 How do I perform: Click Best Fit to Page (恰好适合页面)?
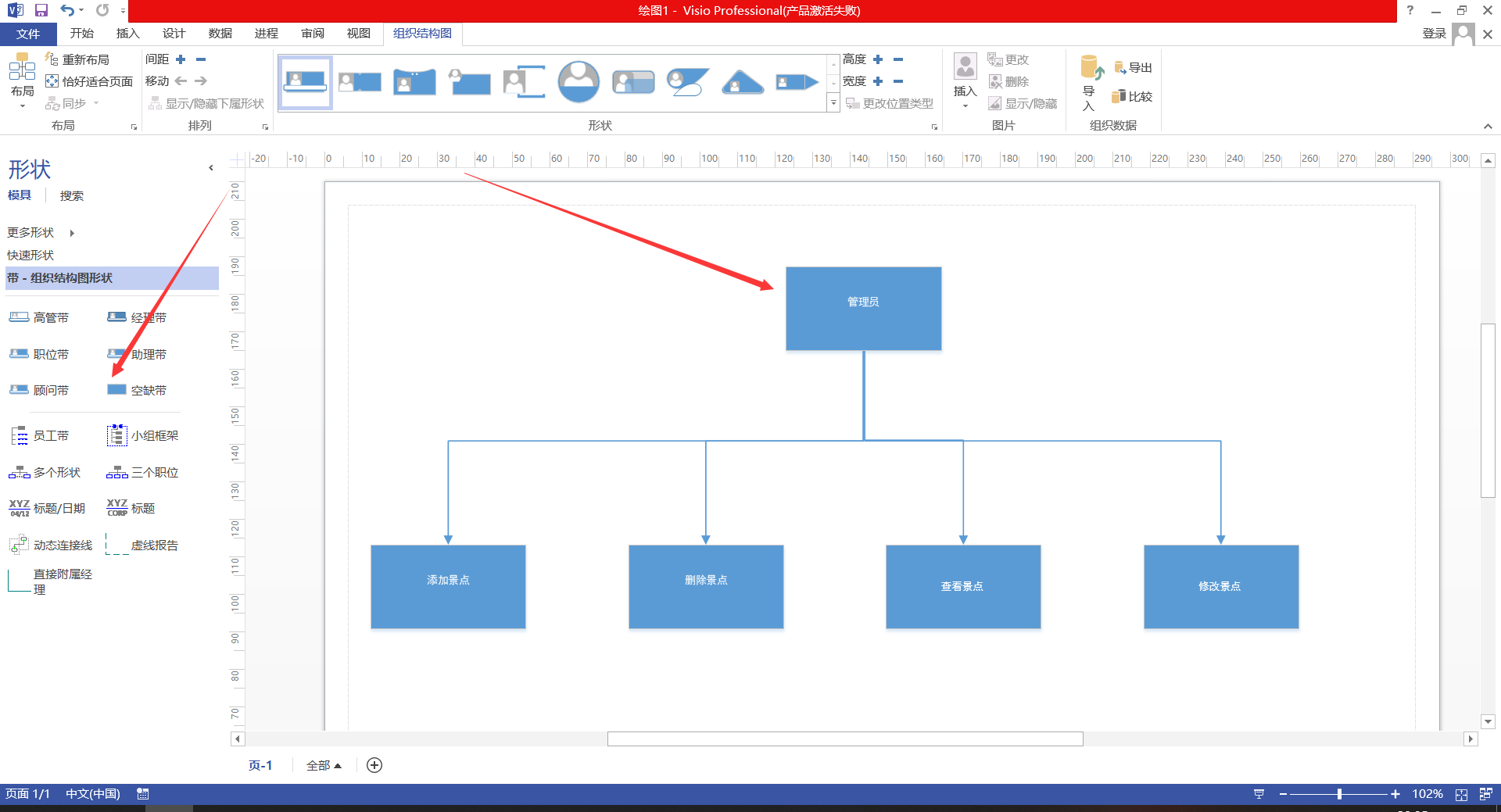tap(89, 81)
